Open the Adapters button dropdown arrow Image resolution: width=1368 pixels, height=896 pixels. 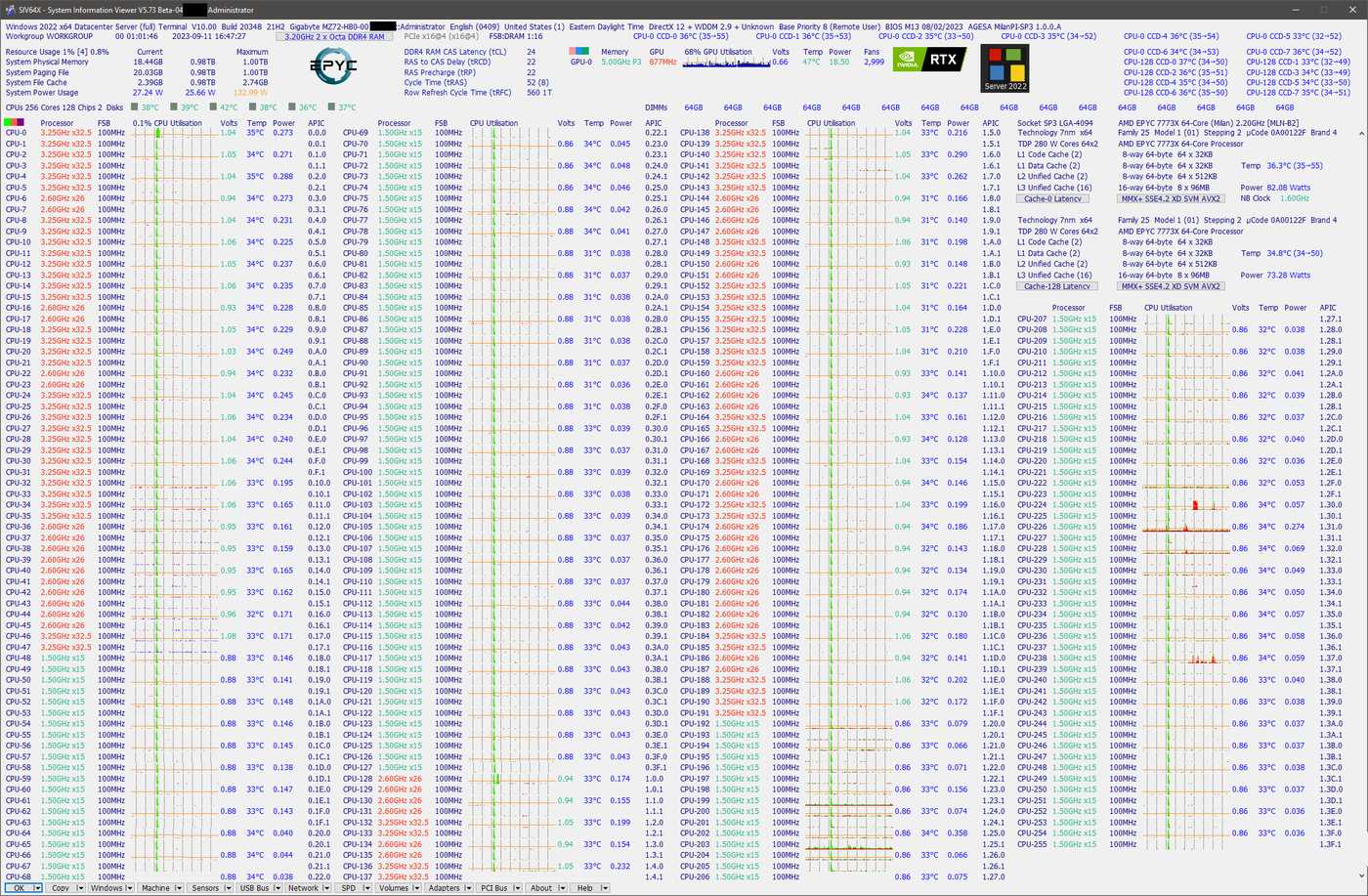pyautogui.click(x=468, y=888)
